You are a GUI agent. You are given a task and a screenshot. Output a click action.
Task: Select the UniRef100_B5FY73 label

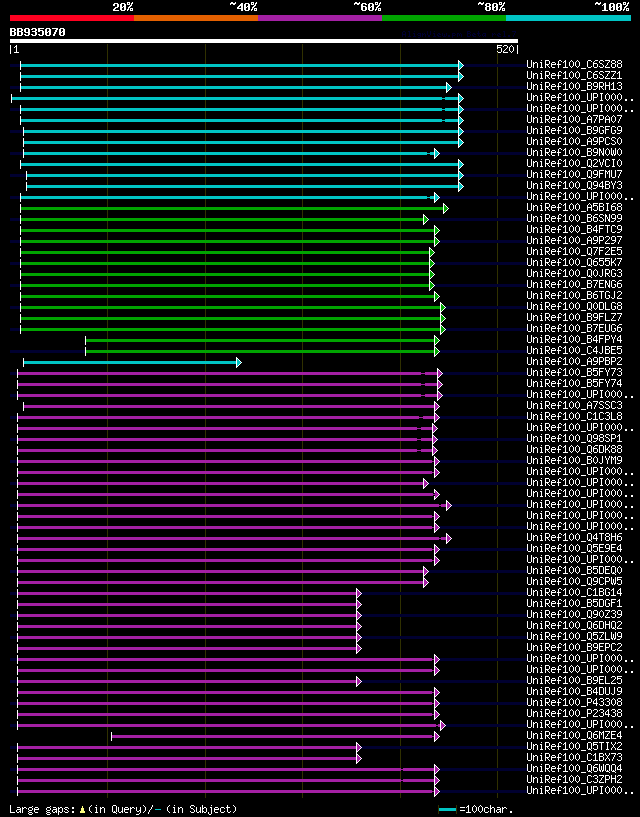[x=574, y=372]
